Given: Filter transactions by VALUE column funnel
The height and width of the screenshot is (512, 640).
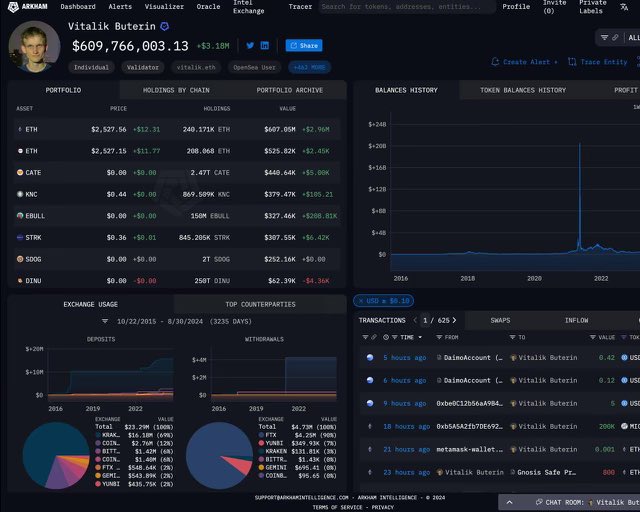Looking at the screenshot, I should pyautogui.click(x=593, y=337).
